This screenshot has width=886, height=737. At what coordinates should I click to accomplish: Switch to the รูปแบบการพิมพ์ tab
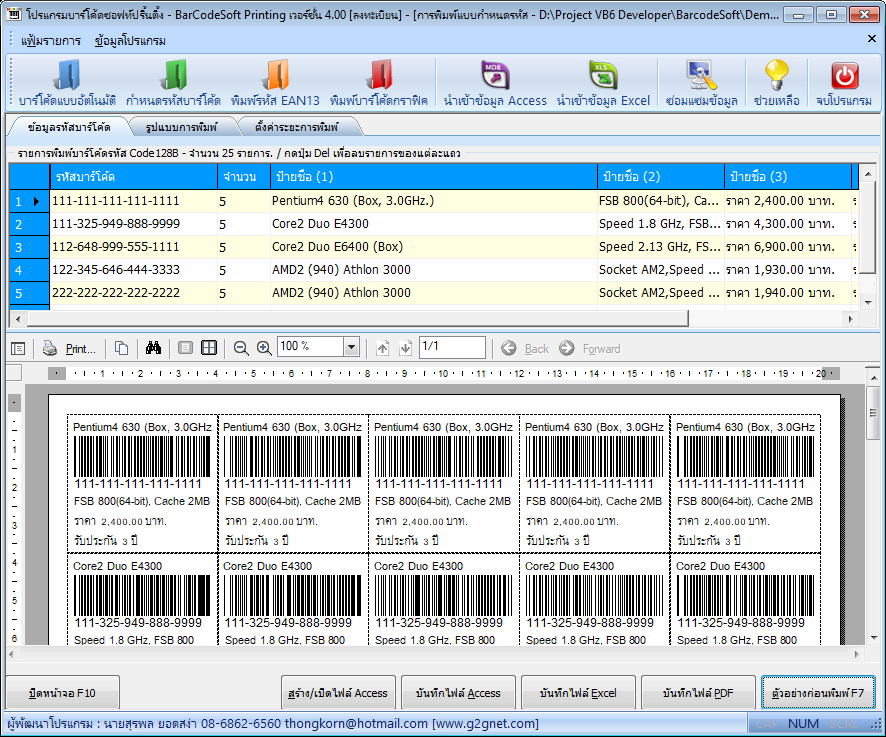pos(181,127)
